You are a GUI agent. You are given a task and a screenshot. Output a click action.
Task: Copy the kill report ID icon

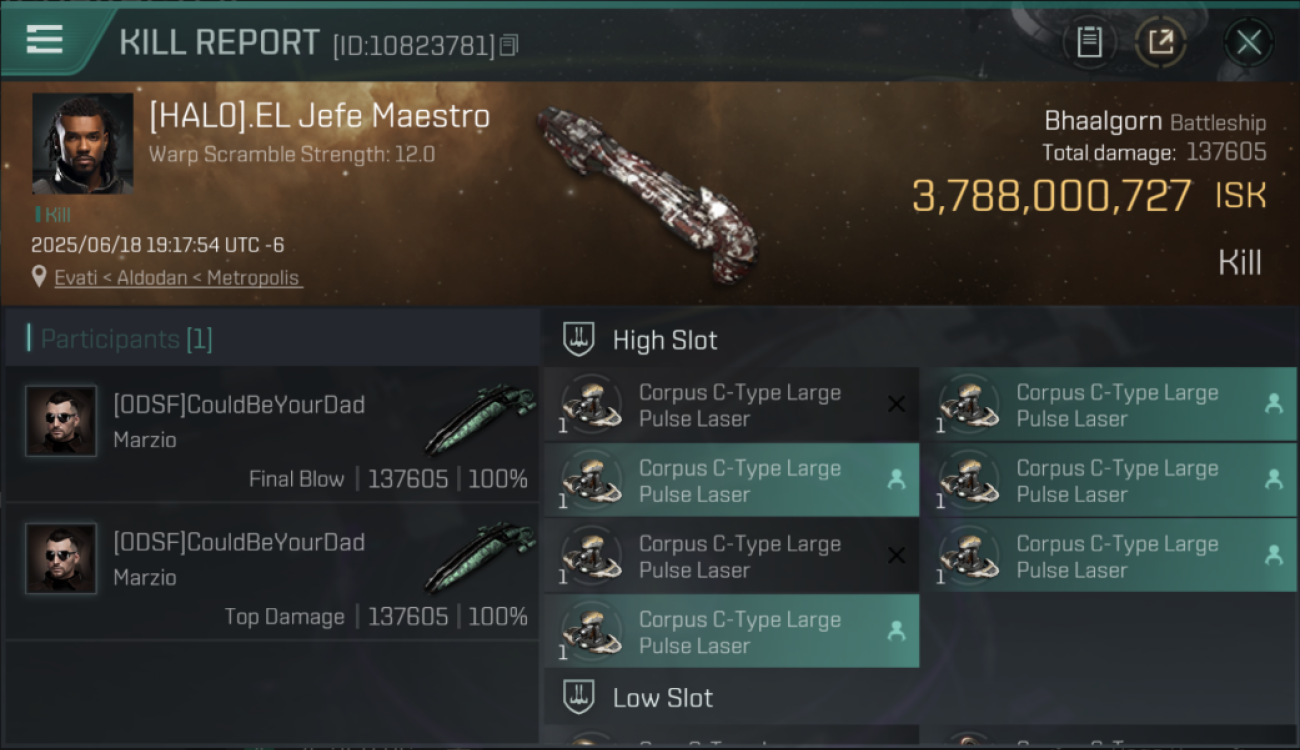point(509,45)
